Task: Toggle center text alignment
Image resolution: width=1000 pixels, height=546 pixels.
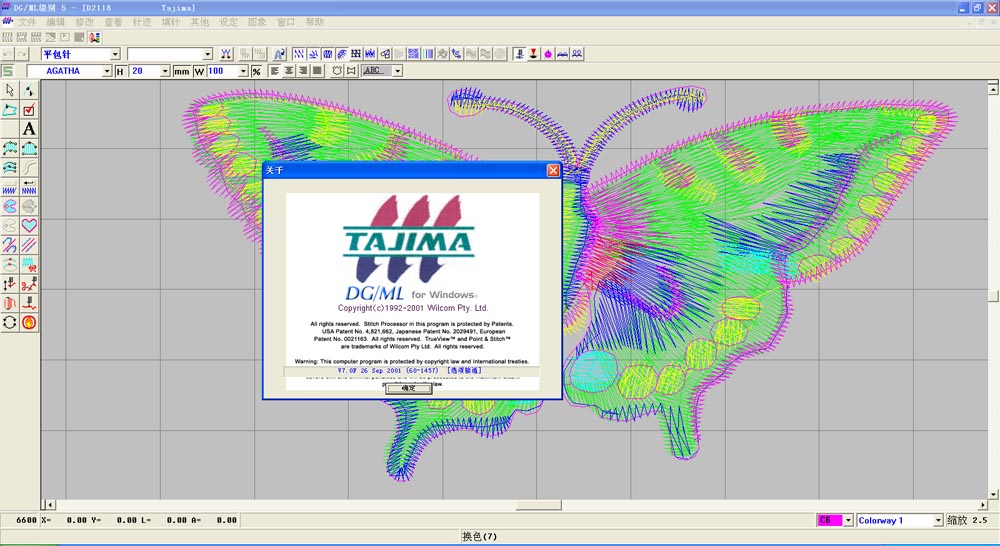Action: click(x=289, y=71)
